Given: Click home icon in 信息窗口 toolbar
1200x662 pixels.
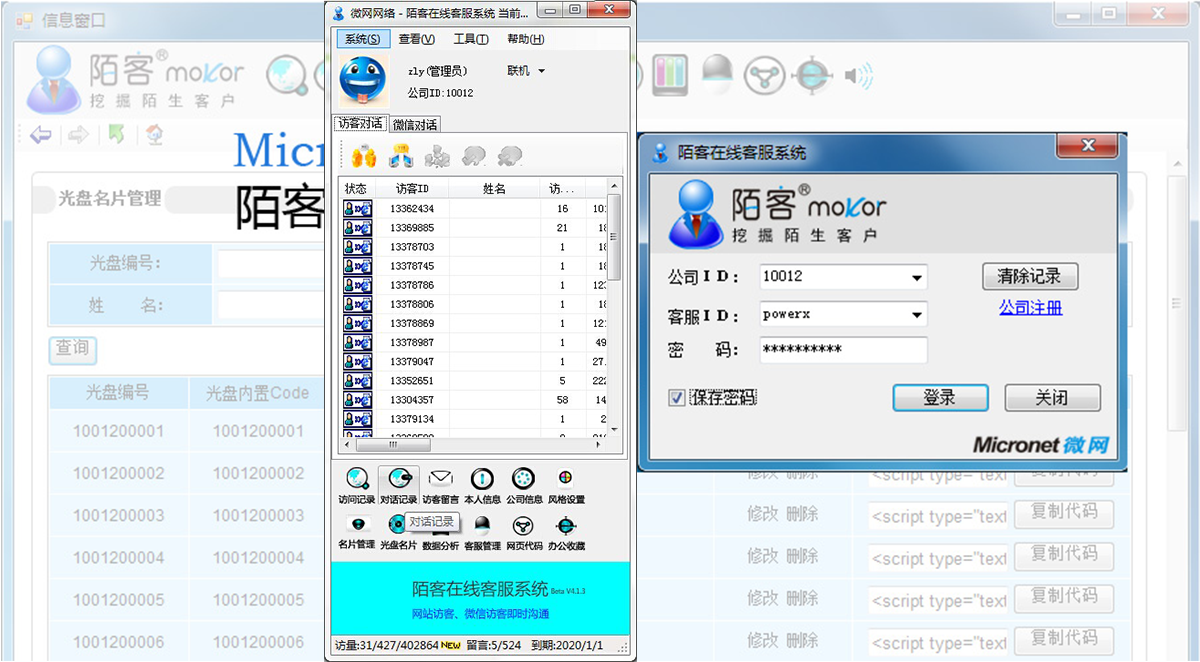Looking at the screenshot, I should click(x=154, y=134).
